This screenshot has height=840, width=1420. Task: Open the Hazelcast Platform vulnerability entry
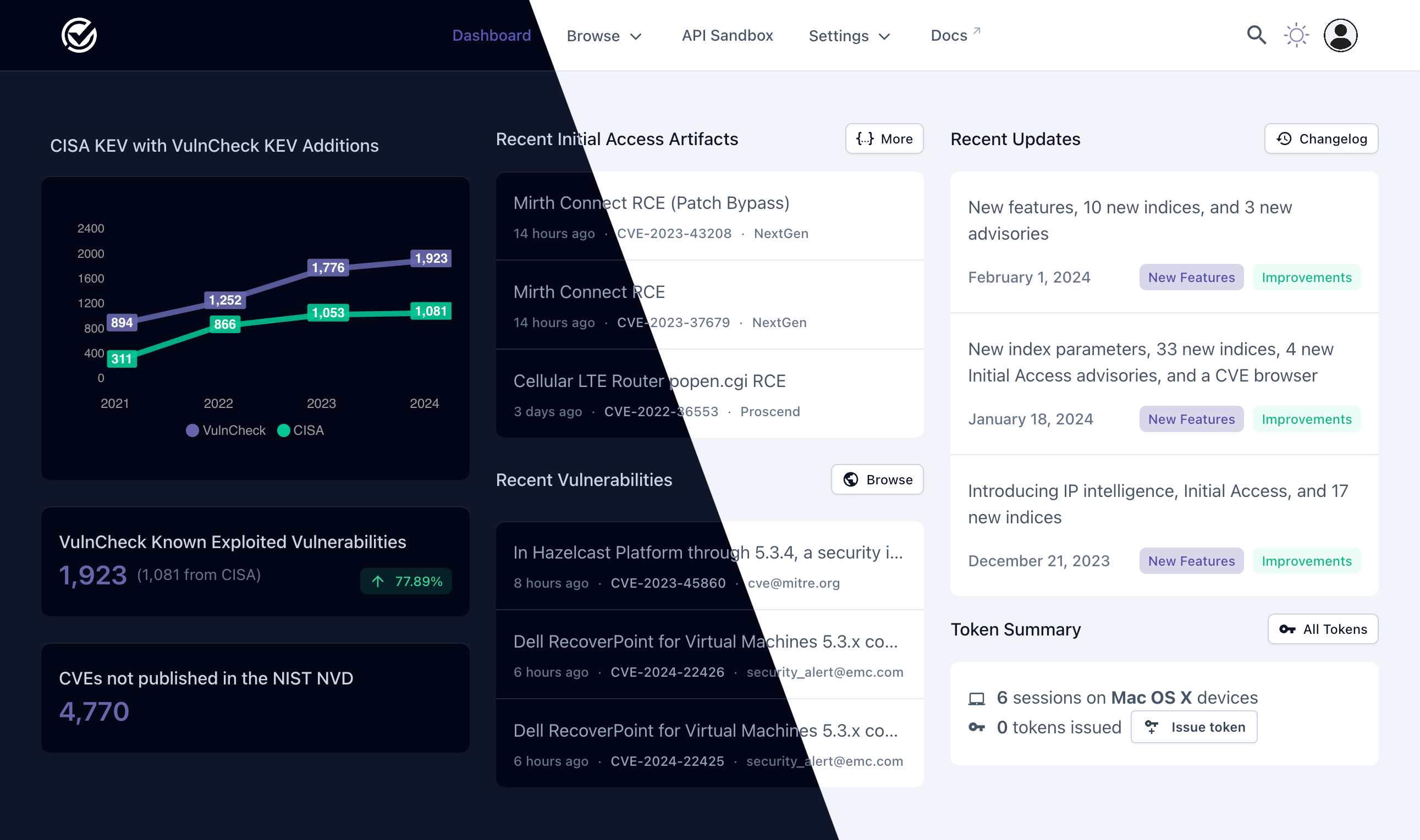(x=709, y=566)
